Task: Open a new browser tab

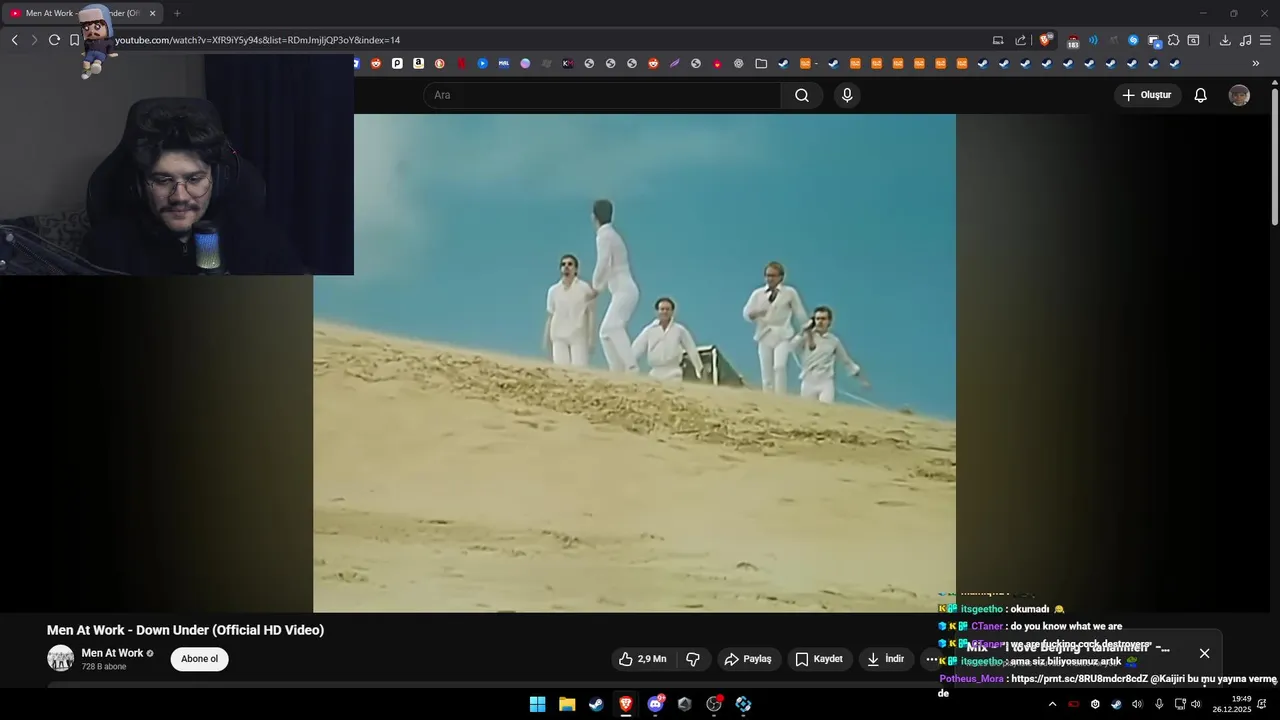Action: [177, 13]
